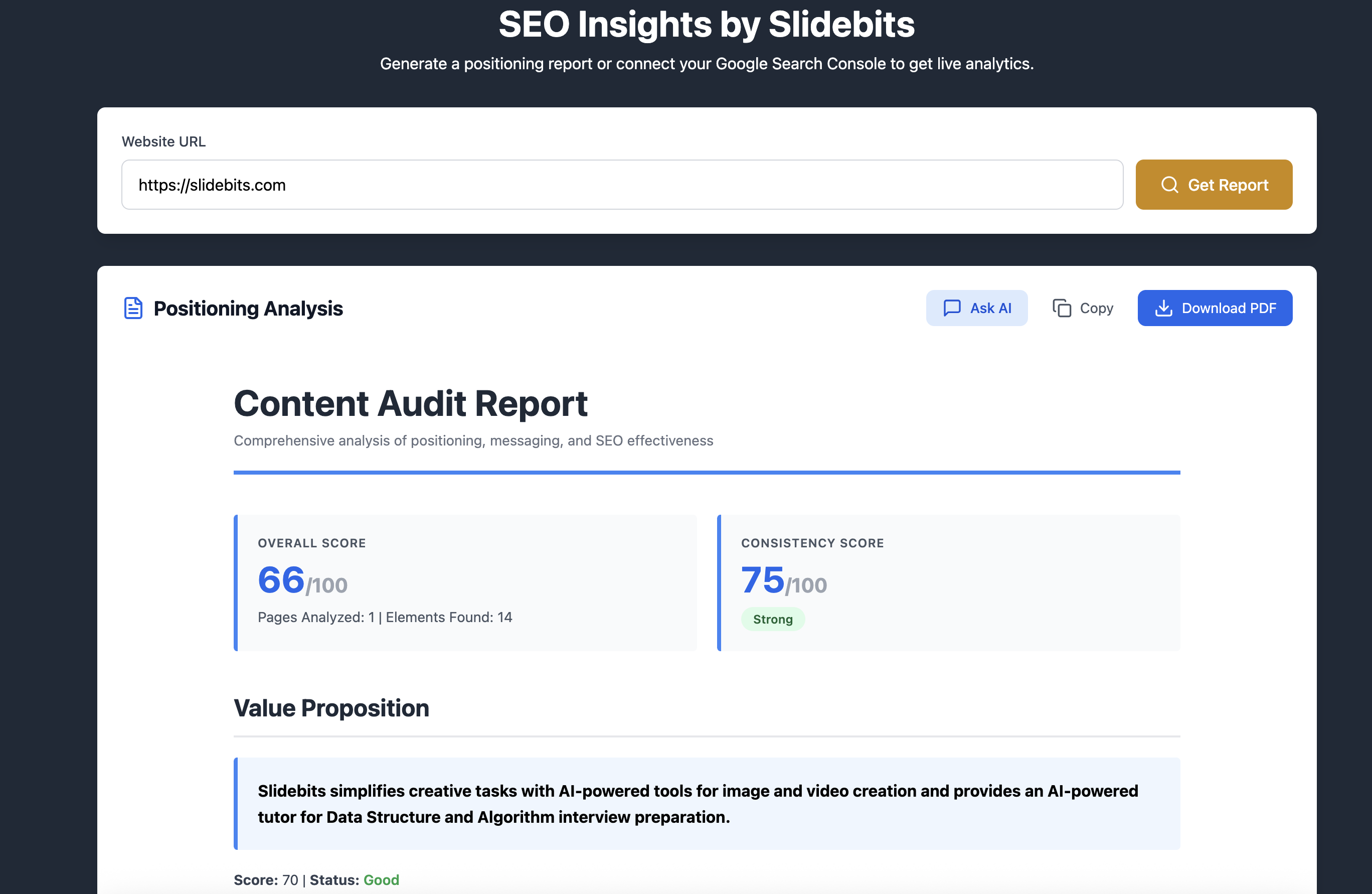Select the Ask AI feature
Screen dimensions: 1372x894
(976, 308)
